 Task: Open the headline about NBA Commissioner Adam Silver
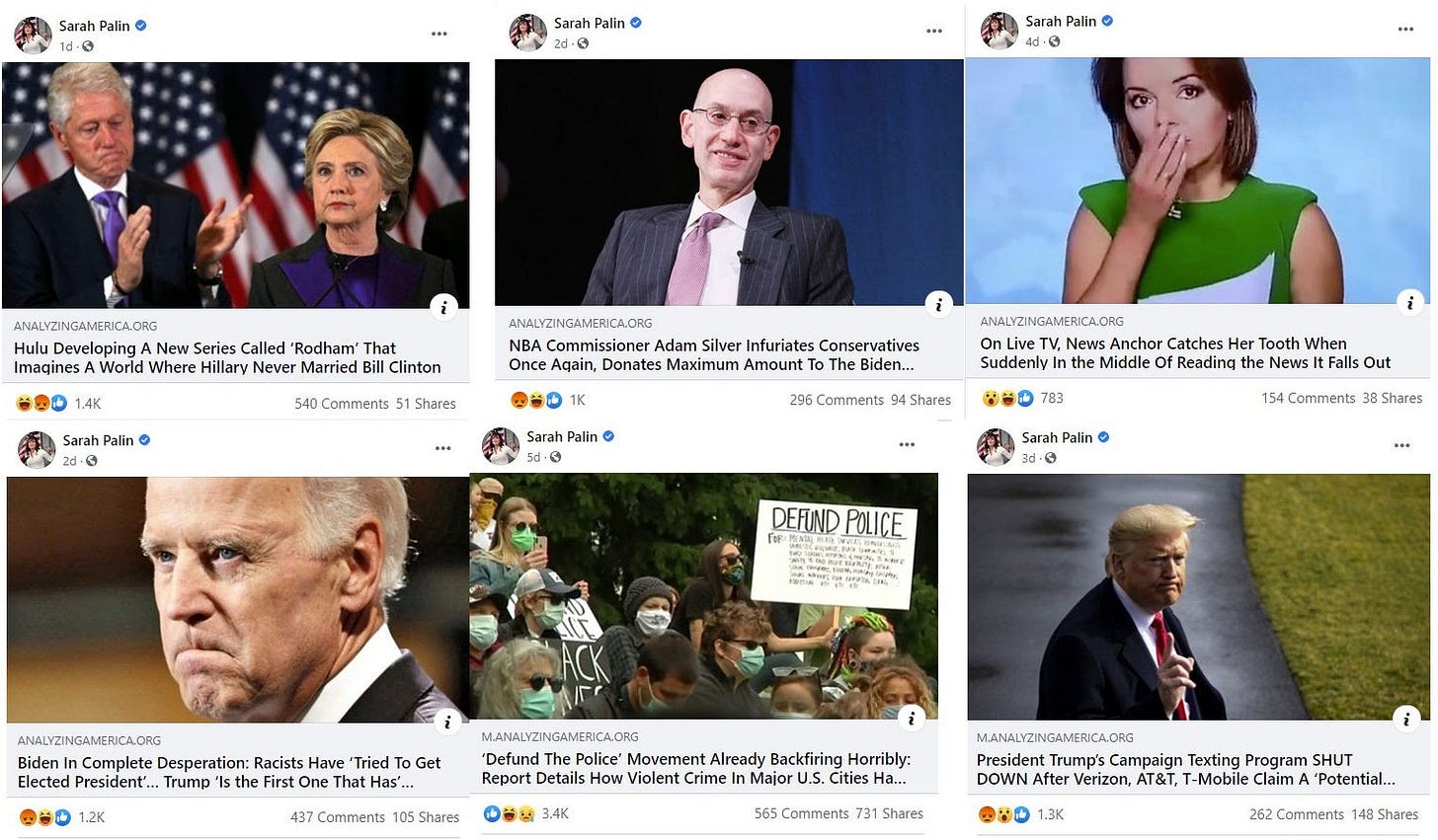point(714,354)
